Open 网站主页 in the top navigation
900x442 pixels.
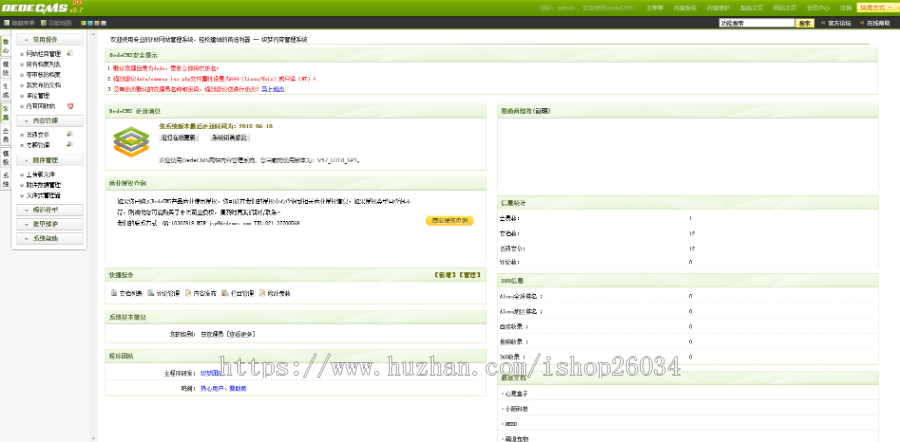click(x=785, y=8)
